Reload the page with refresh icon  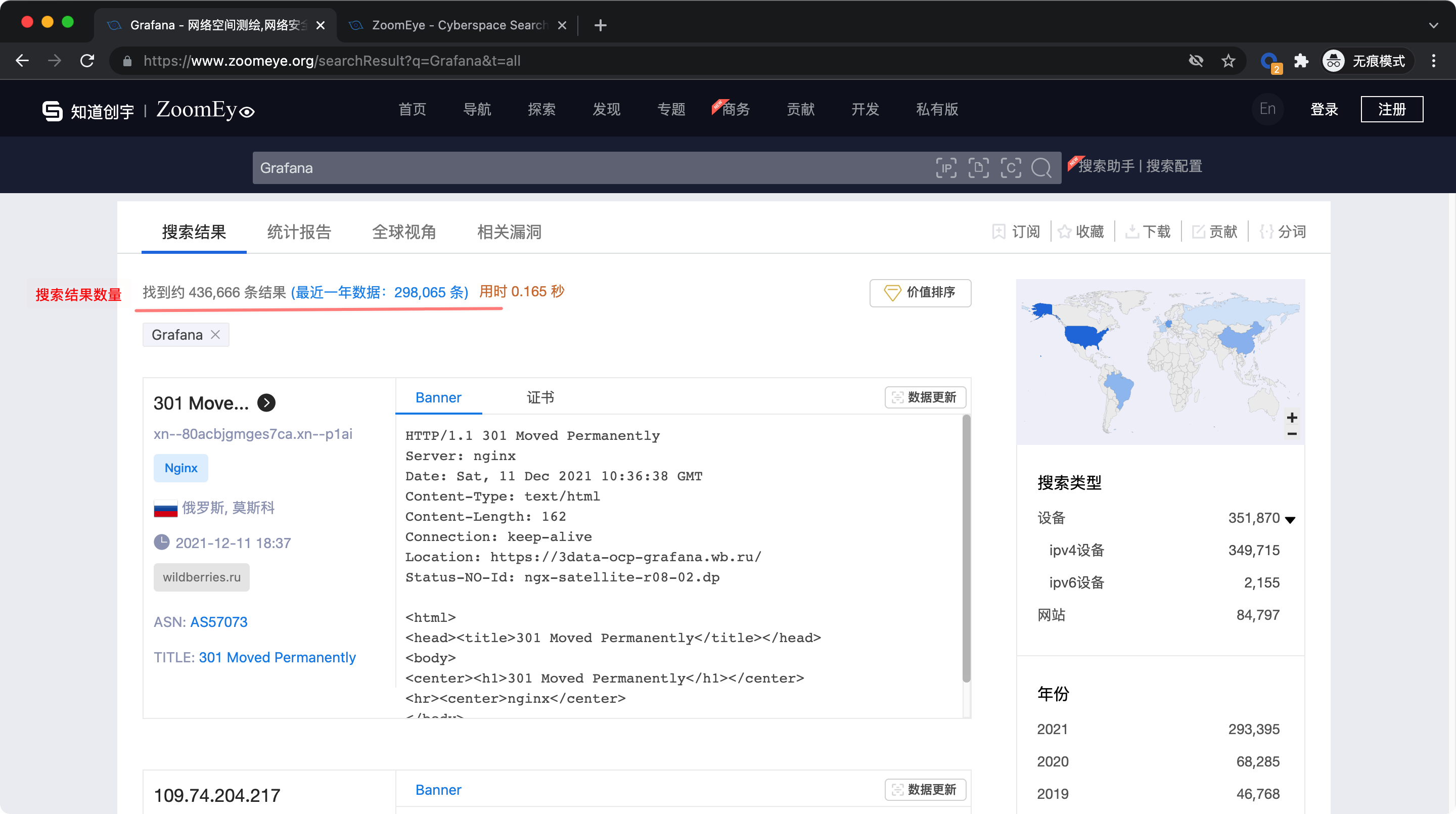[x=87, y=61]
